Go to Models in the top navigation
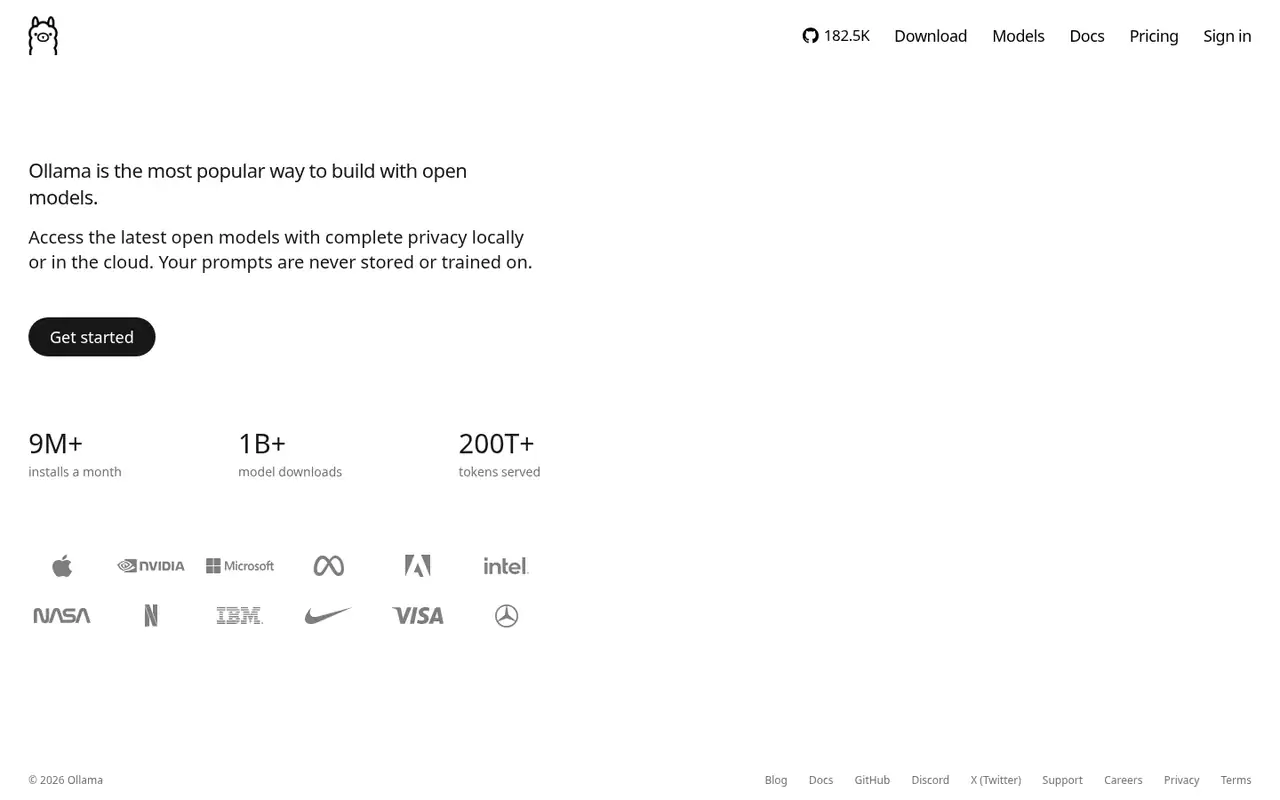This screenshot has width=1280, height=800. click(1018, 36)
